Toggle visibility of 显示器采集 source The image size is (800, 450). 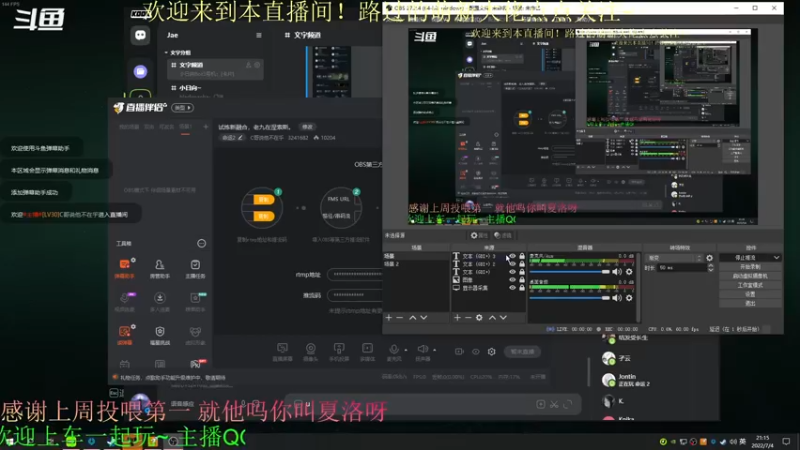point(512,288)
